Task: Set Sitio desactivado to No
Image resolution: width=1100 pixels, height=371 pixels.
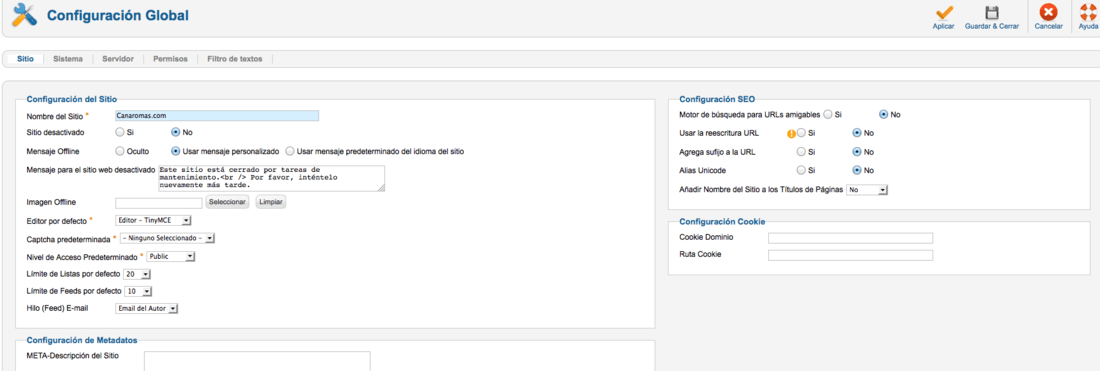Action: (x=176, y=132)
